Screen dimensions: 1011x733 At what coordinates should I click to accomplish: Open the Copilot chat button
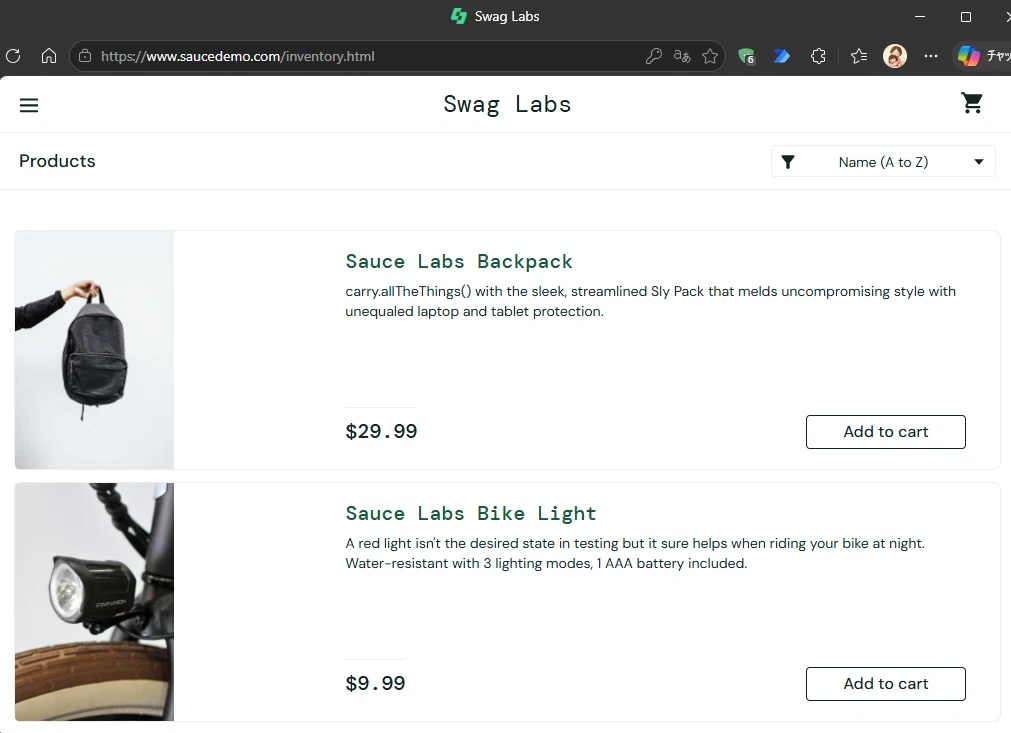pyautogui.click(x=982, y=56)
